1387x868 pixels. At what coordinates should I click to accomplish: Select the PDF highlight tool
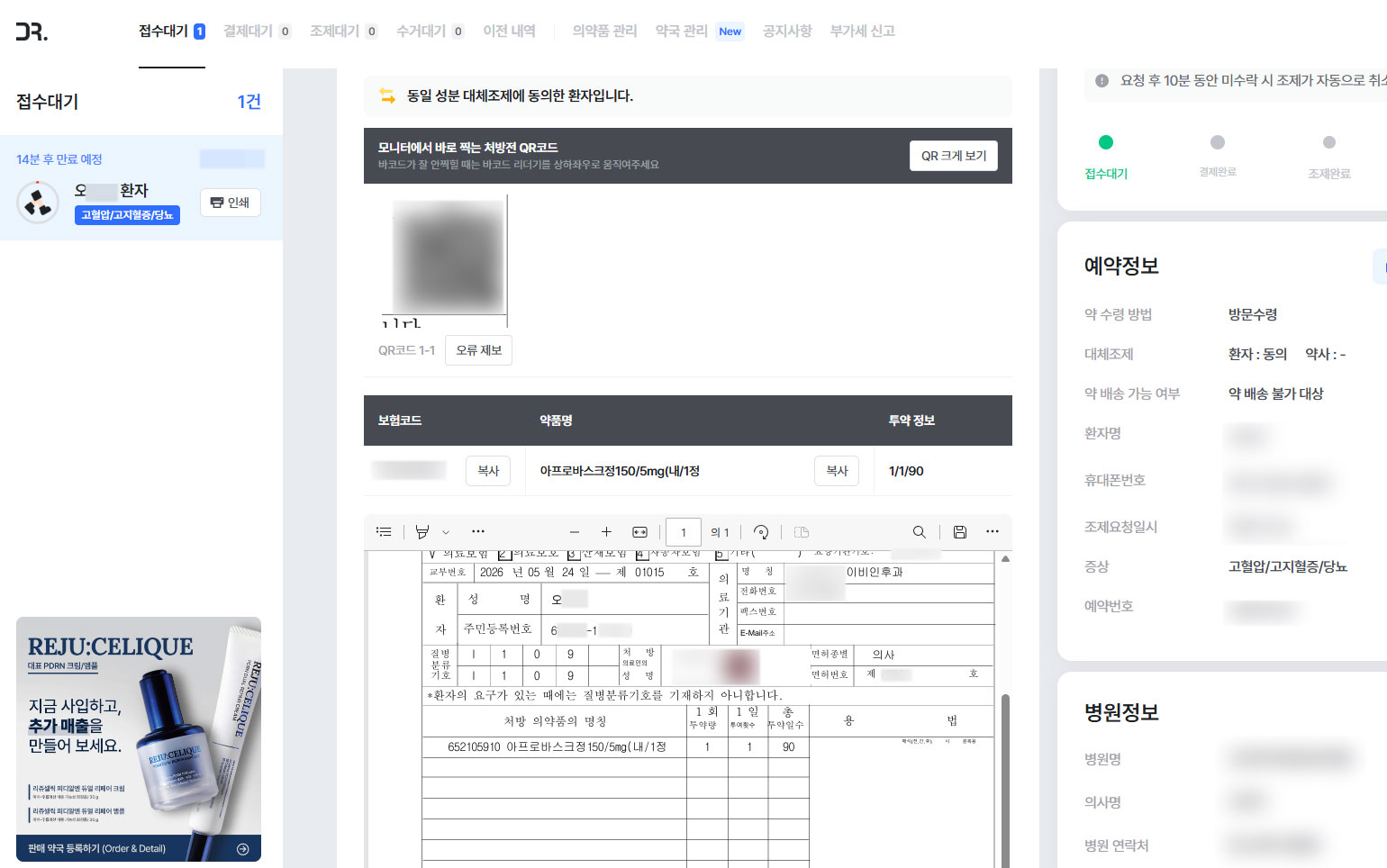tap(422, 532)
